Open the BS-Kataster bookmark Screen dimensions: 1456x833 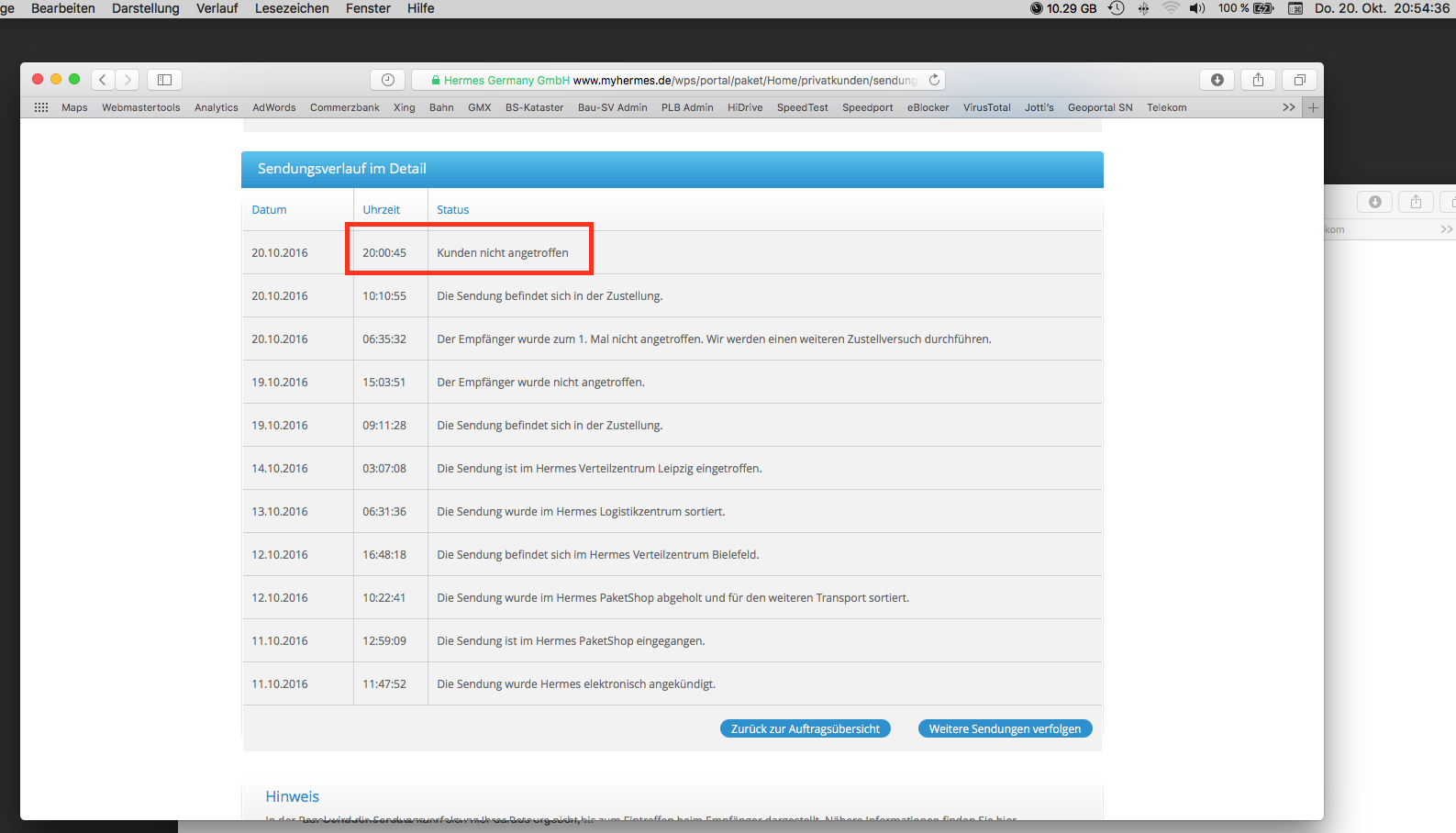click(535, 107)
